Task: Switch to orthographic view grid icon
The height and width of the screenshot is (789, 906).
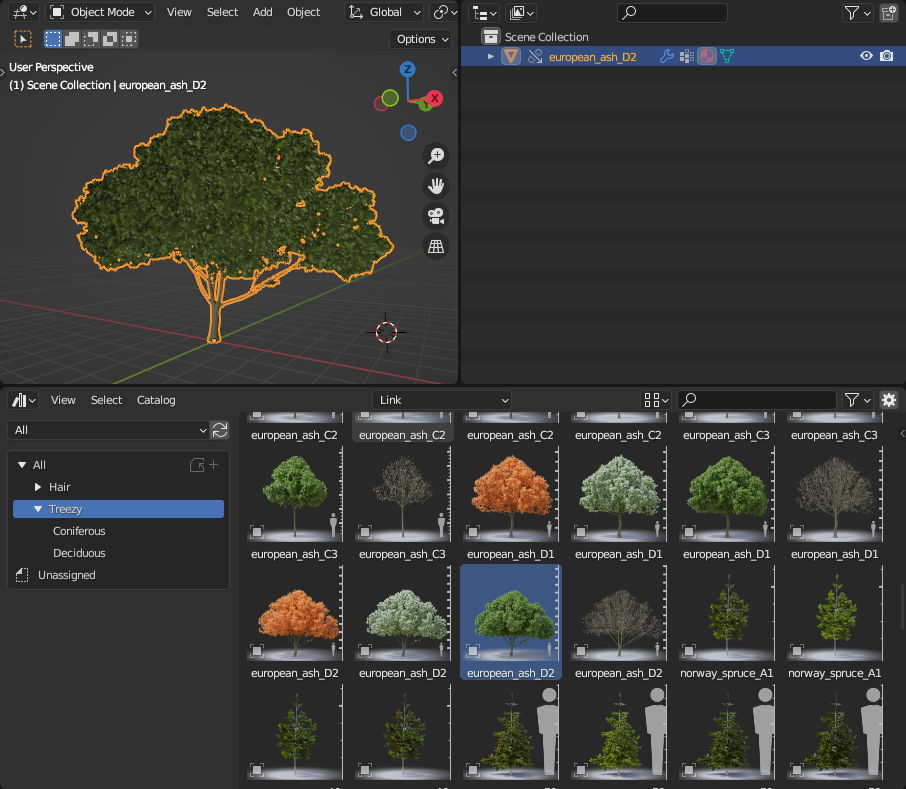Action: (x=436, y=246)
